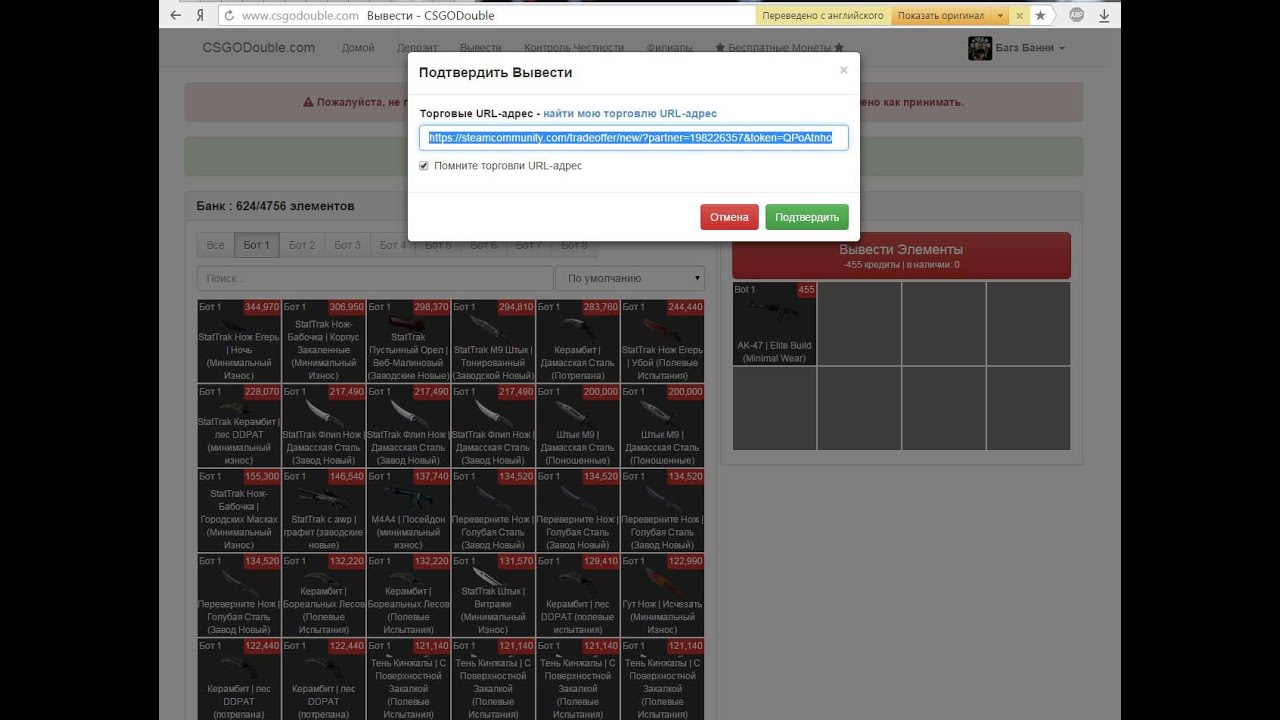Open the Депозит menu item

417,48
